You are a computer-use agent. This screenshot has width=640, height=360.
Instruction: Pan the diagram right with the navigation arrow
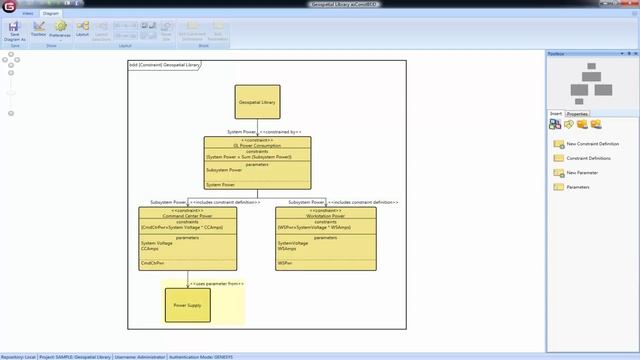pyautogui.click(x=17, y=60)
